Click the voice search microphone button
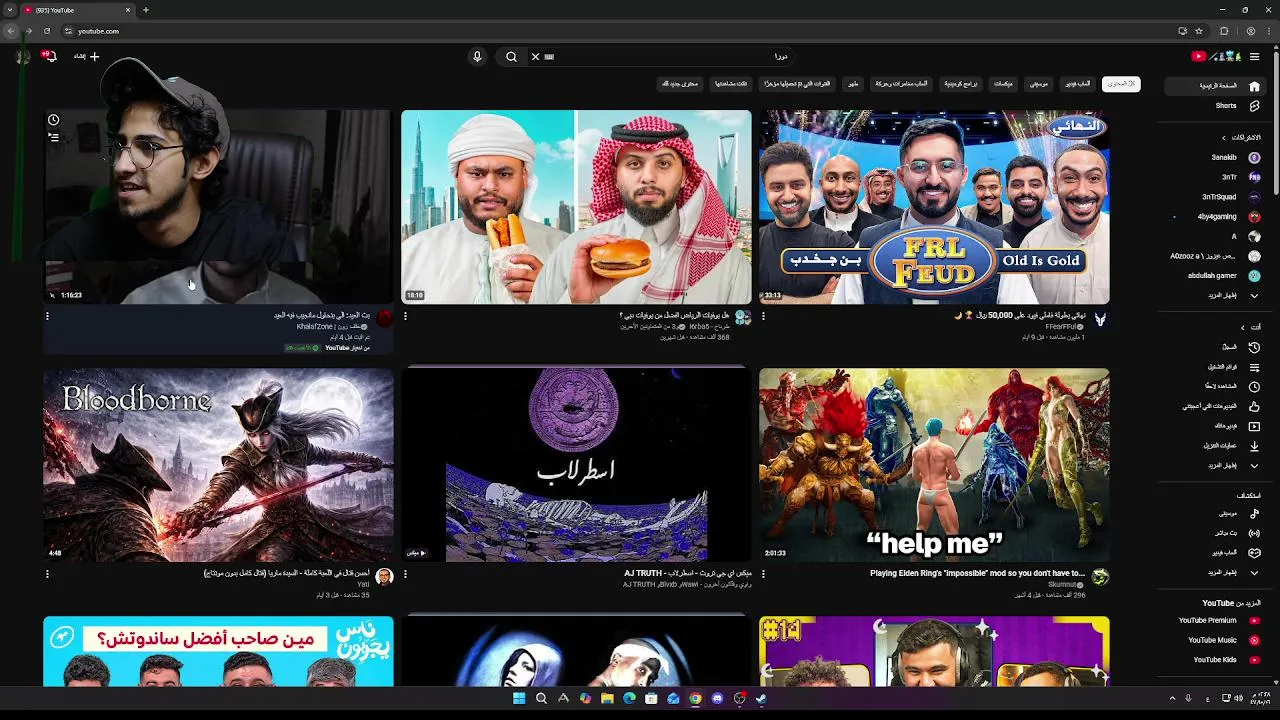Screen dimensions: 1280x720 click(477, 57)
